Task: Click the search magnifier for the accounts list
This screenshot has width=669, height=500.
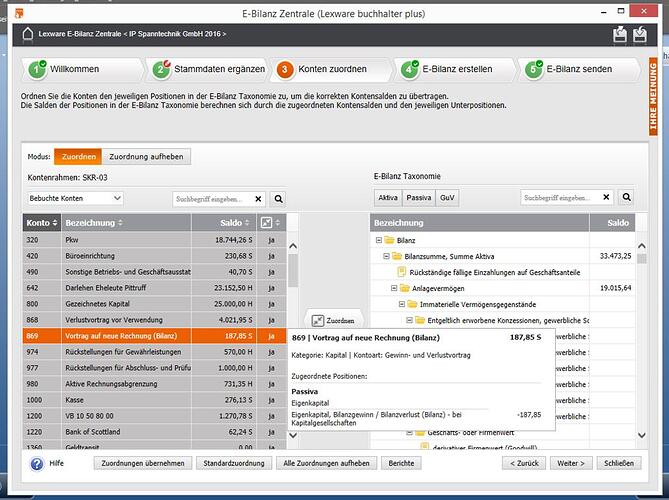Action: tap(278, 199)
